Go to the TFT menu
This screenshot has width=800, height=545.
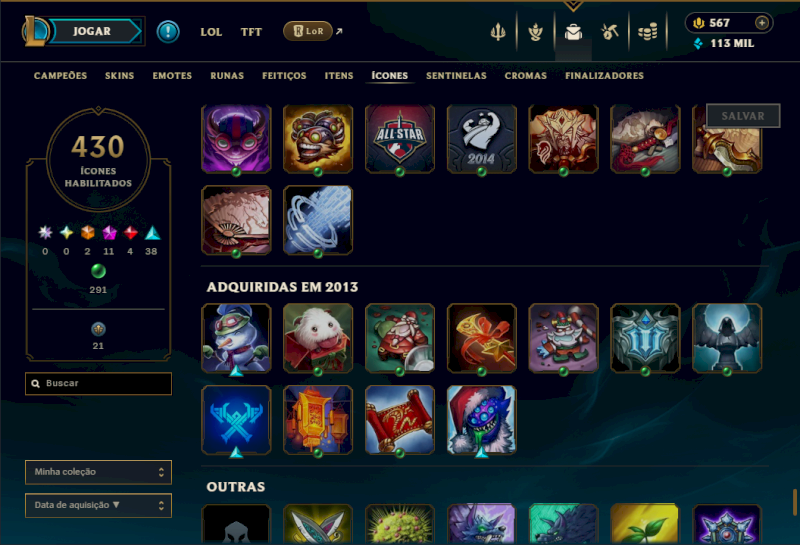tap(251, 32)
